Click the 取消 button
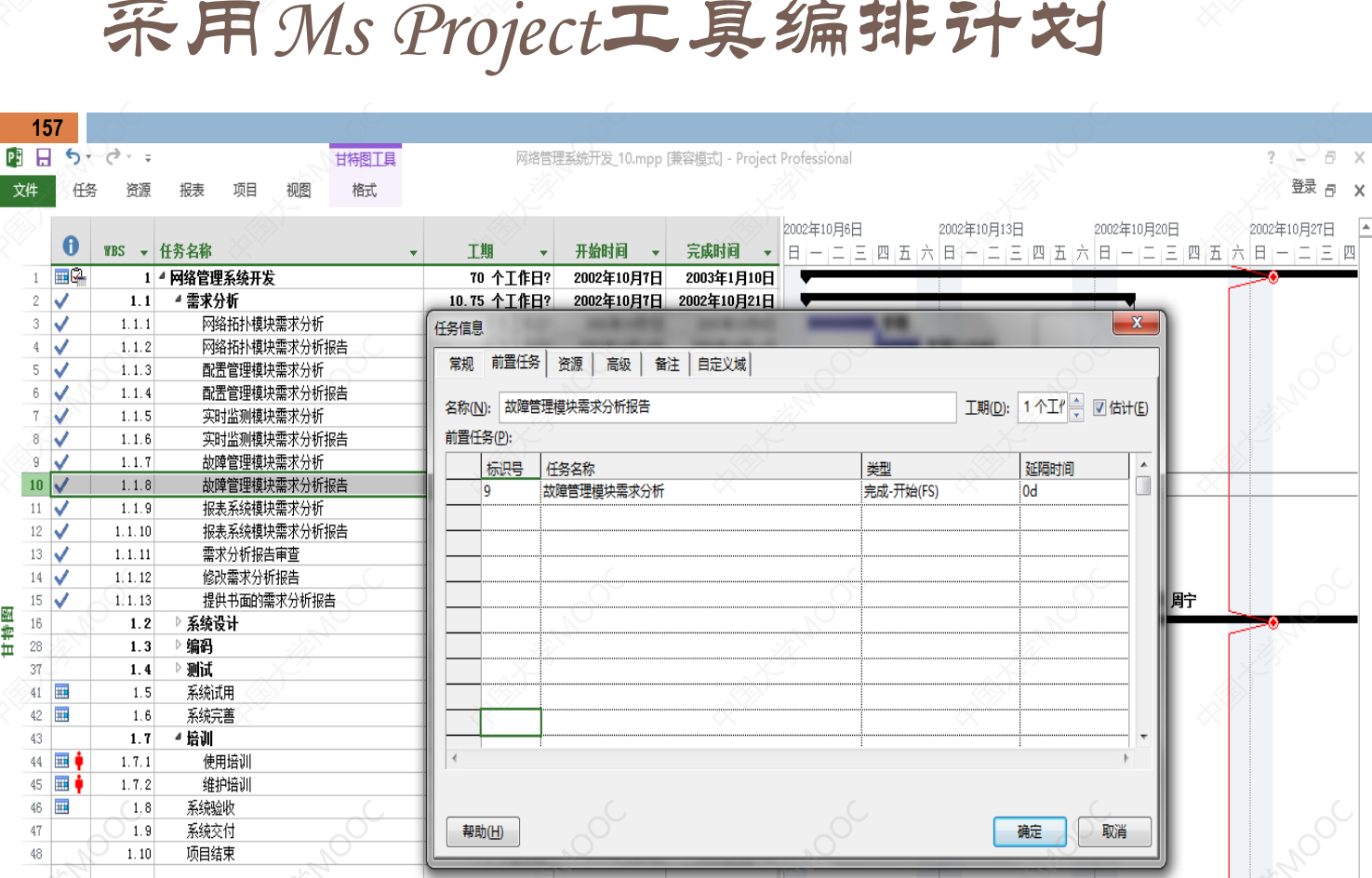Viewport: 1372px width, 878px height. (1114, 831)
